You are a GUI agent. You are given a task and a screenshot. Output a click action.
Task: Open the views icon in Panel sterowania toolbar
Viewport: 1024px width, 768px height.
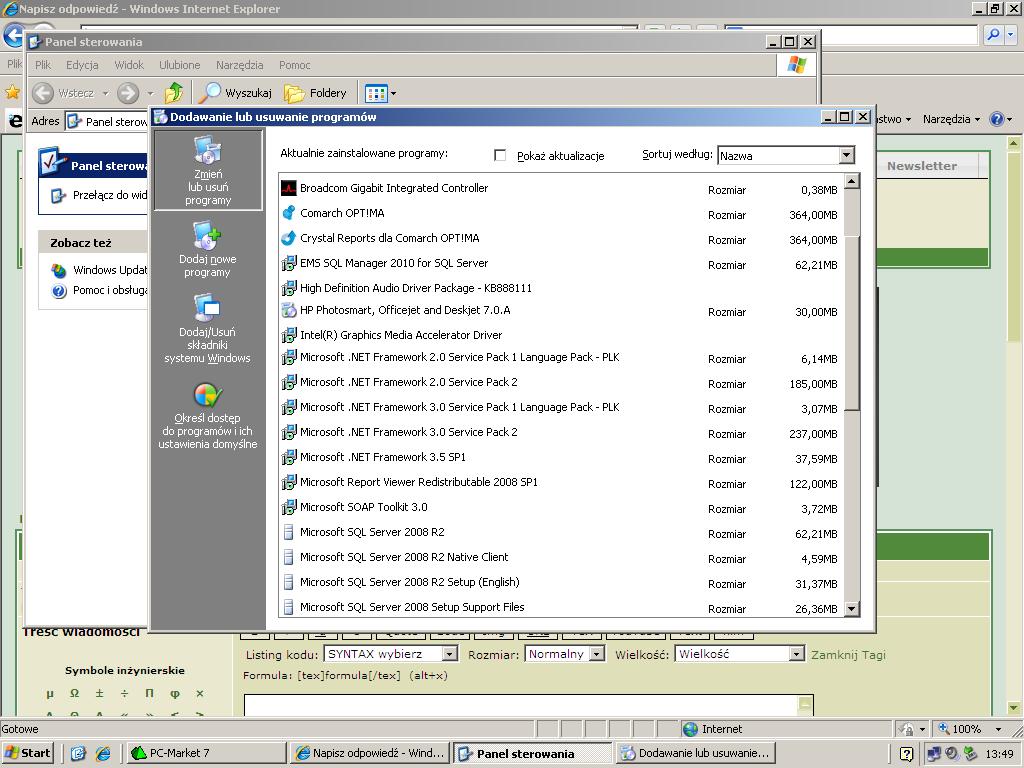pos(376,93)
